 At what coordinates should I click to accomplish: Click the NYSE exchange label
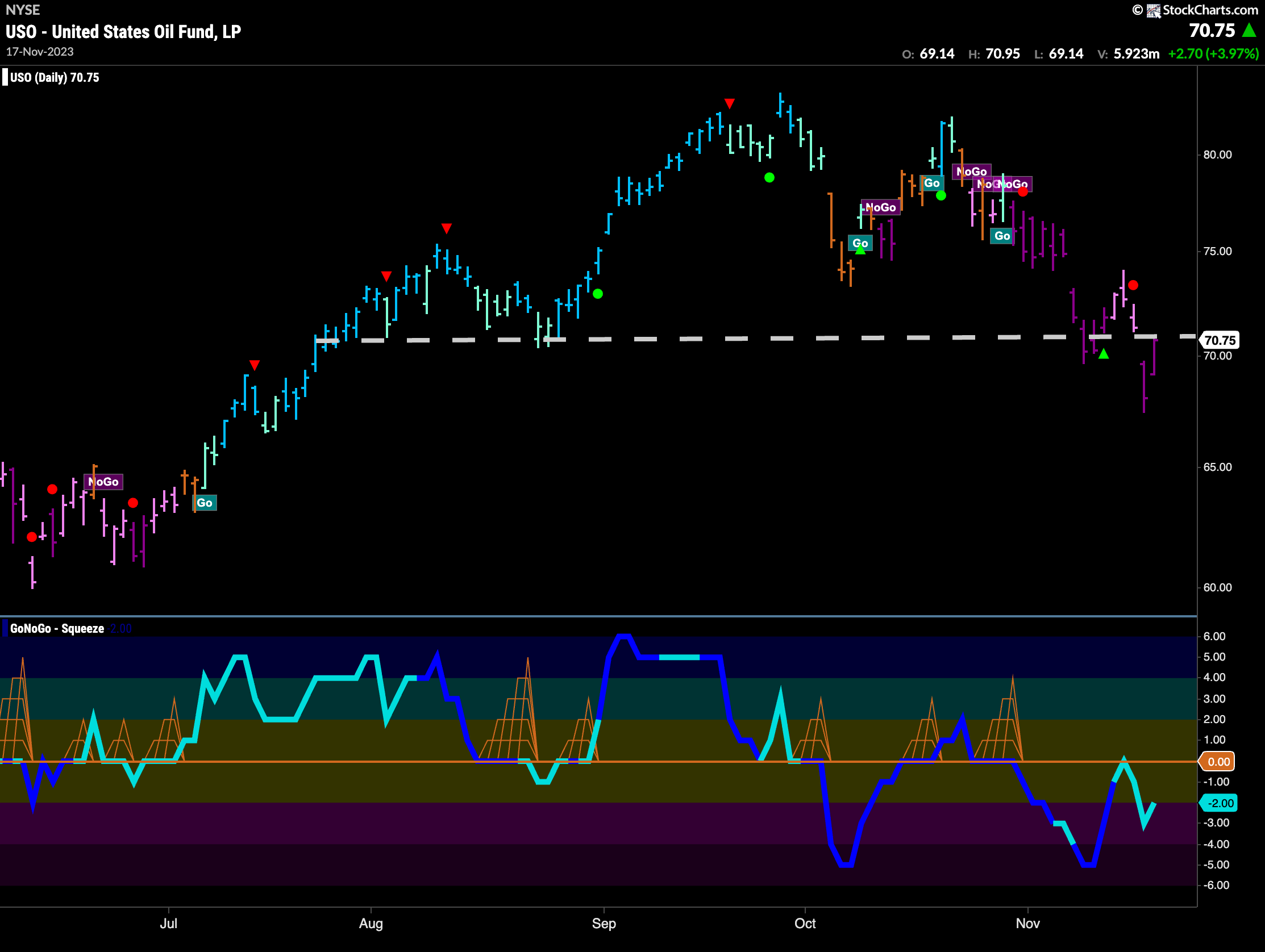(23, 10)
